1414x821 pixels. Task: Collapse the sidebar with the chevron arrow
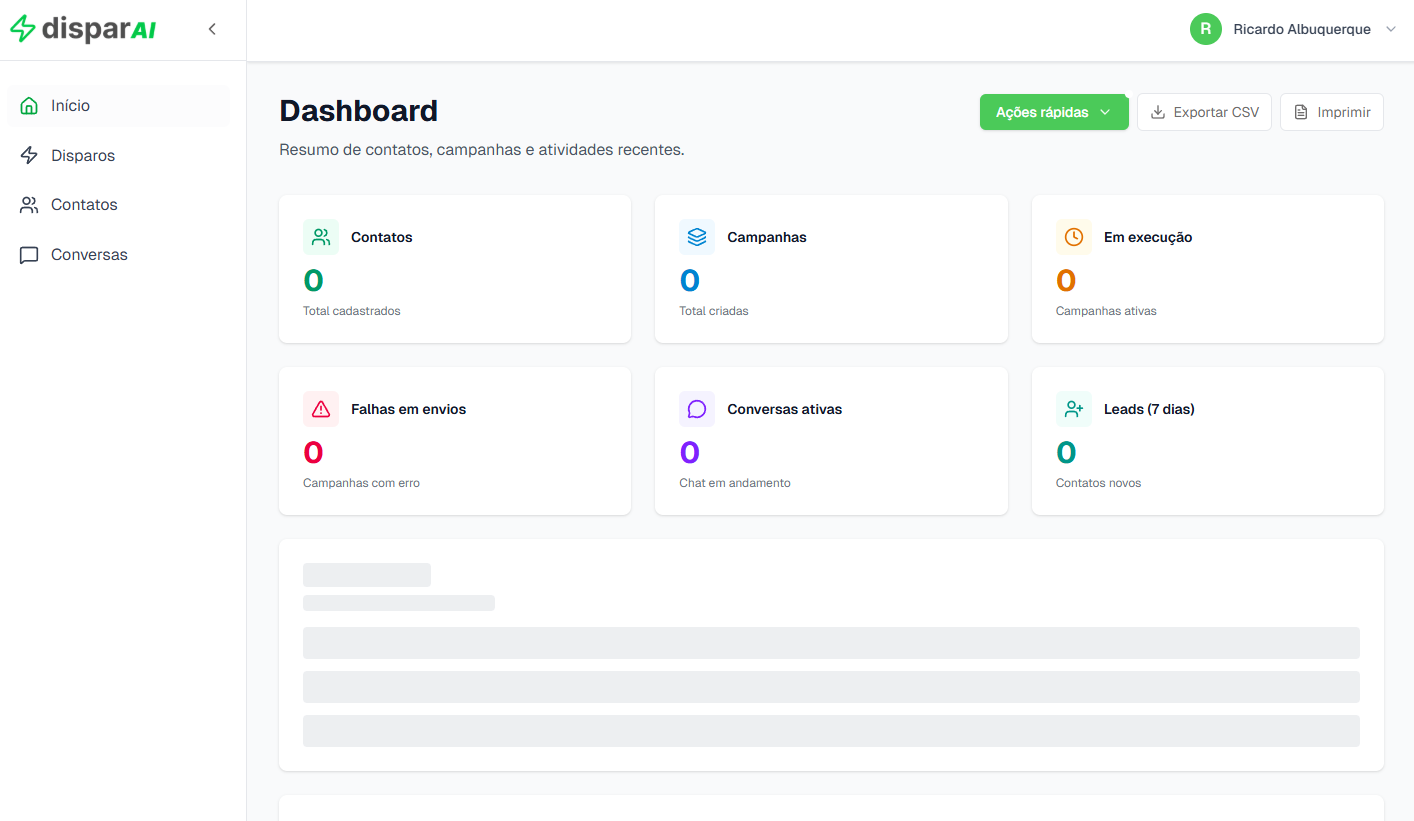(212, 29)
